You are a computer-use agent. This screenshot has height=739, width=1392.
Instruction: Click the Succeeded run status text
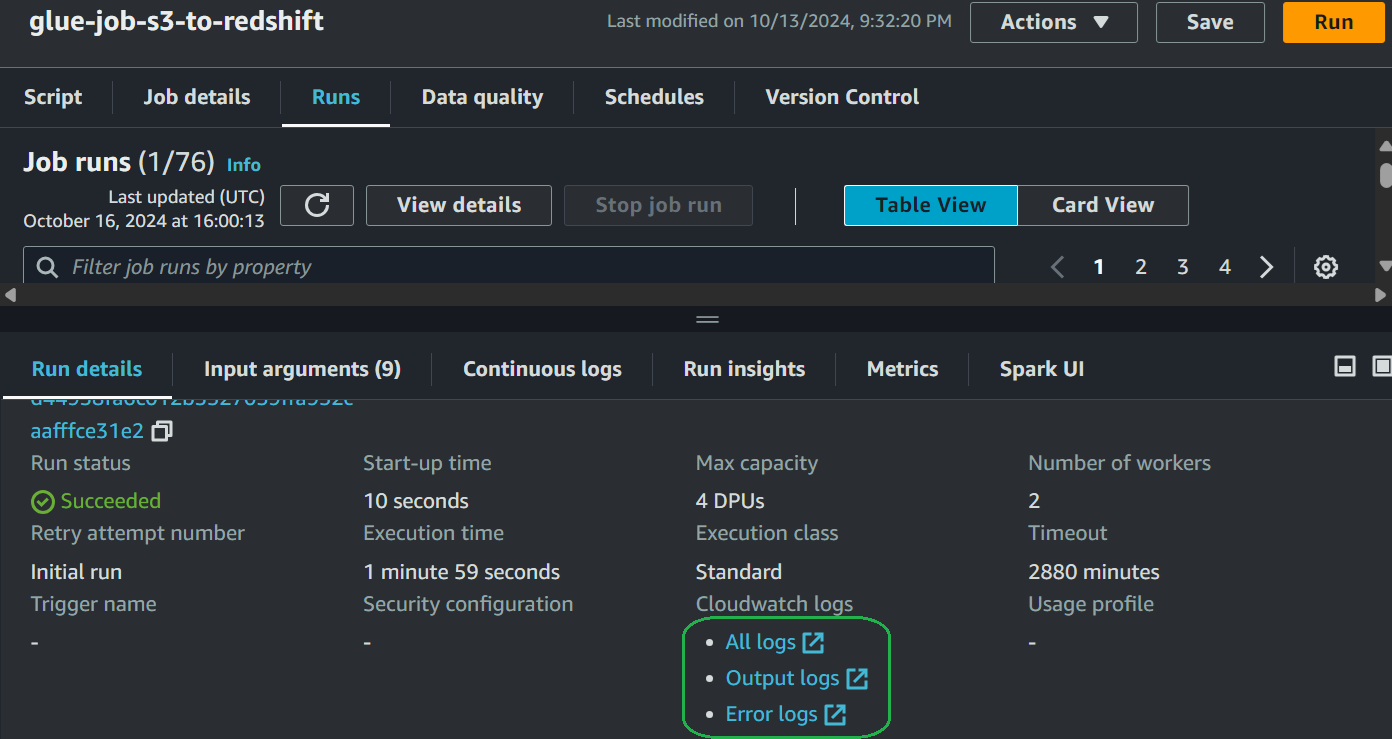pos(110,501)
